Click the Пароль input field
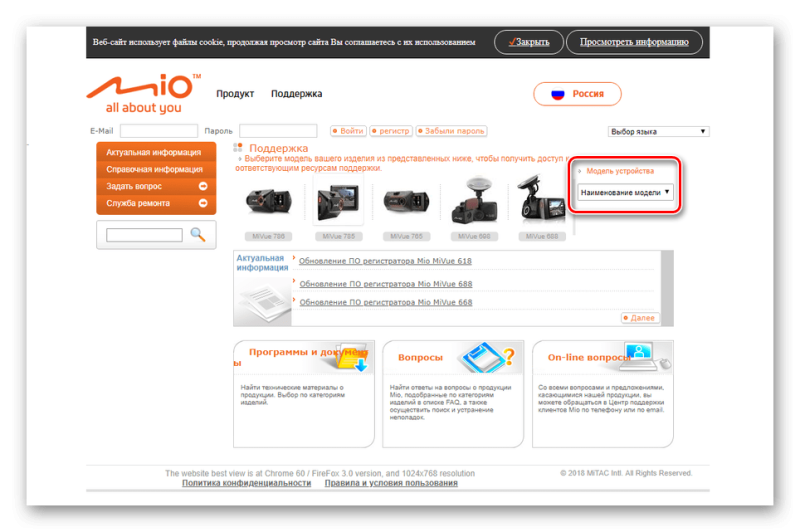800x532 pixels. [x=278, y=131]
